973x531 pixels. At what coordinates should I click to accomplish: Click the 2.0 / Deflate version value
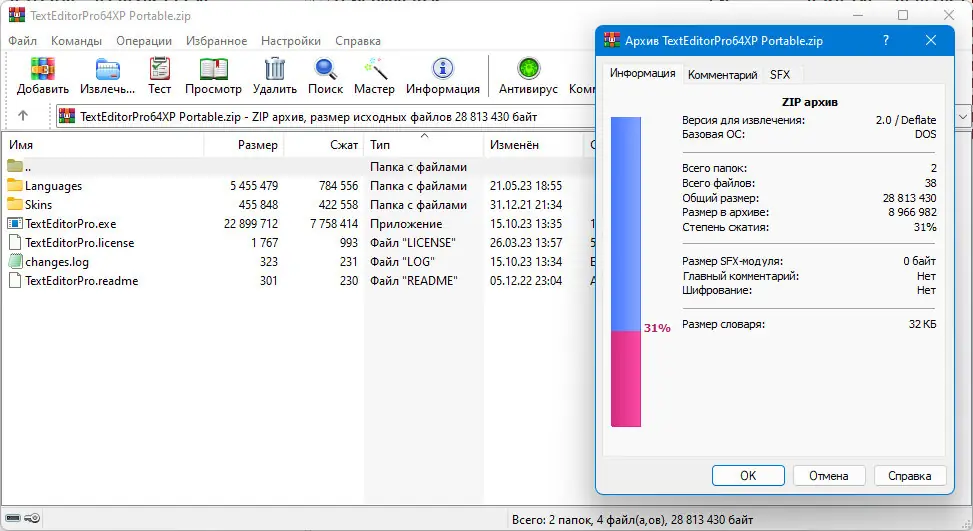click(x=906, y=120)
